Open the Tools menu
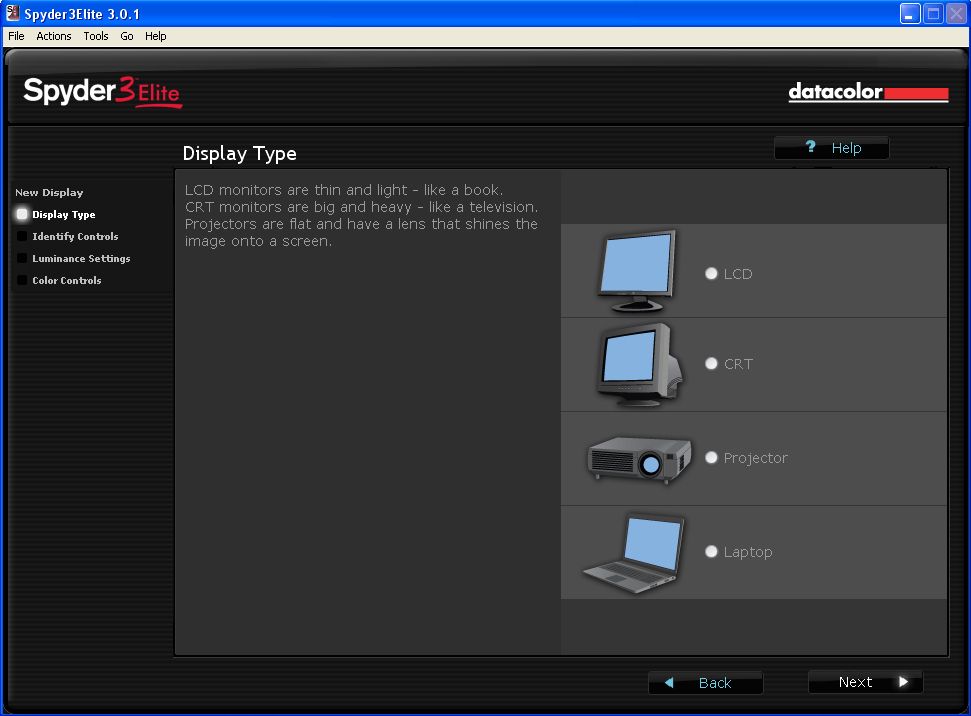This screenshot has height=716, width=971. [x=96, y=36]
